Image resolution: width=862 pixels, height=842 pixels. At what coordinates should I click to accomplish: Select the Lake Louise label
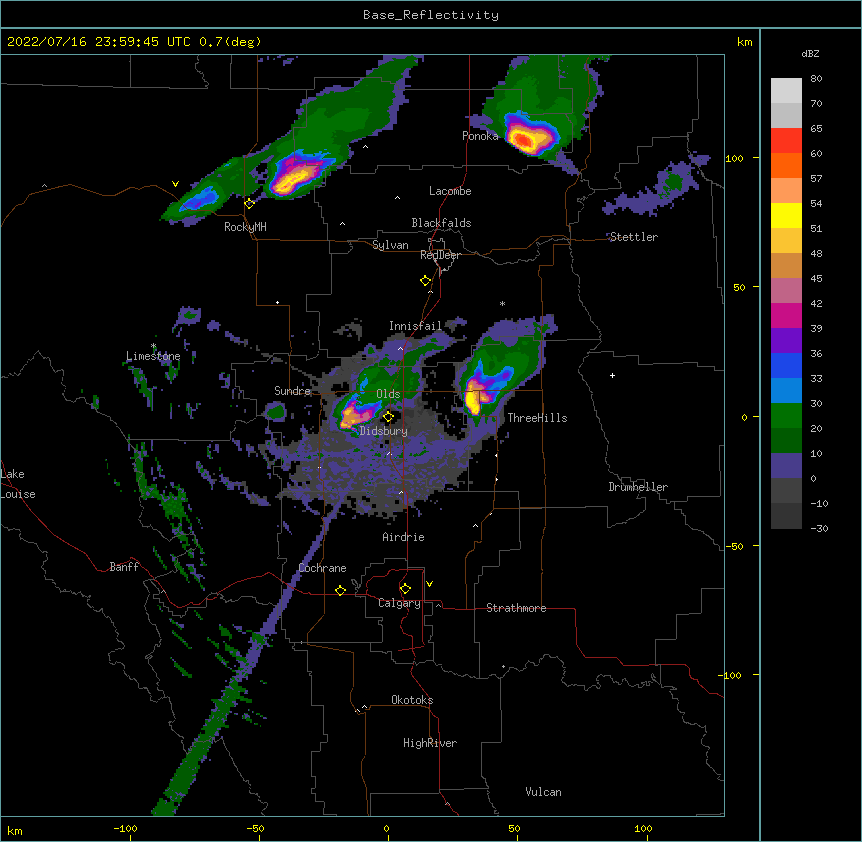(x=18, y=484)
